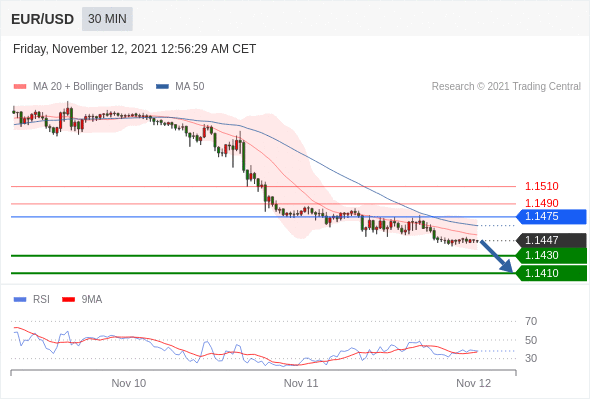Toggle the MA 50 legend label

click(190, 87)
